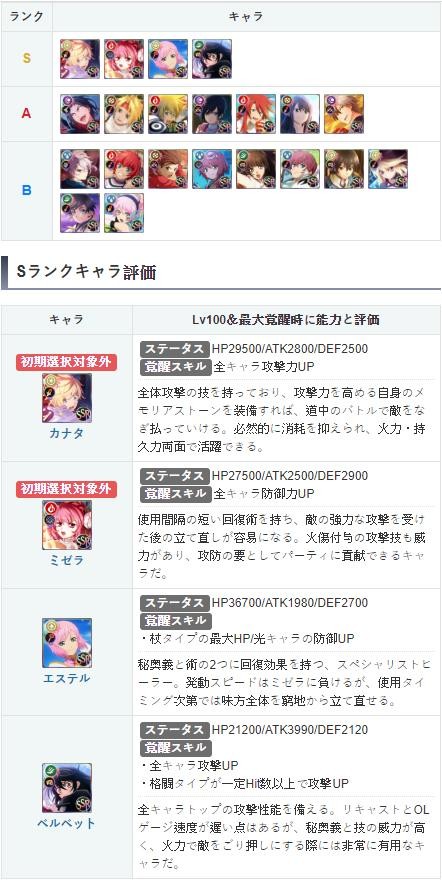Open Velvet's black-haired icon in S rank
442x881 pixels.
[212, 59]
